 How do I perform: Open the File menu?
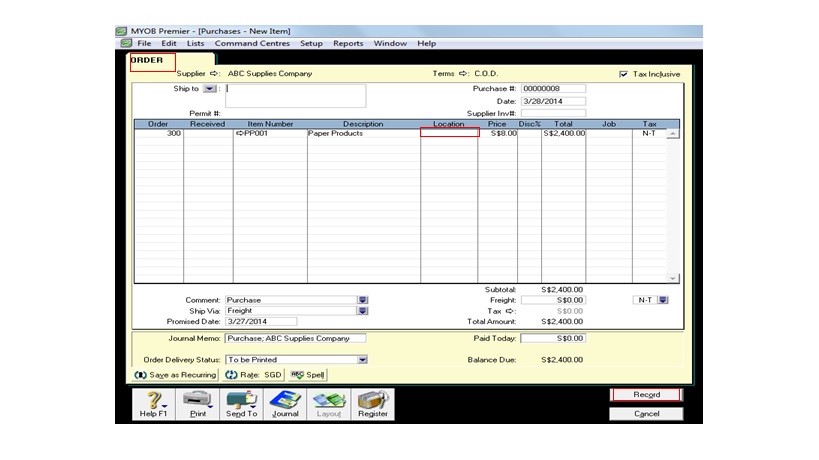click(144, 43)
